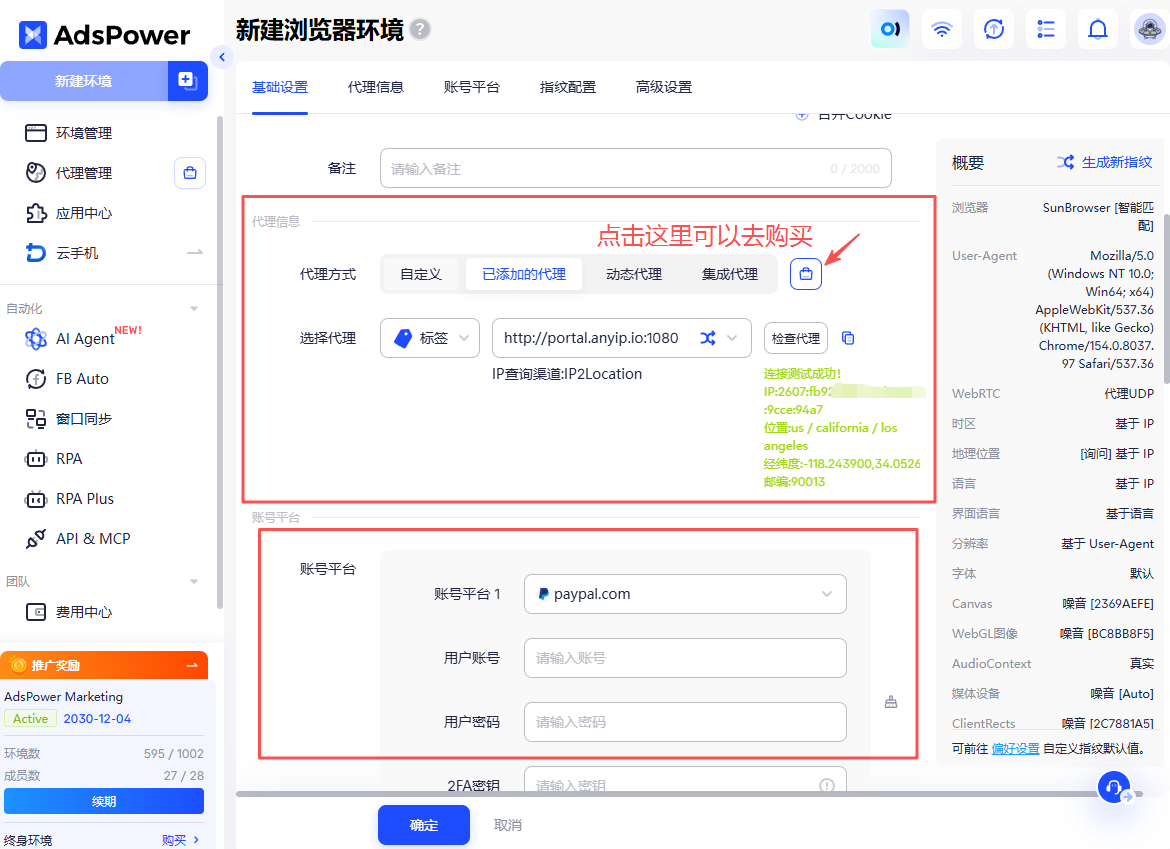Click the shuffle icon in proxy selector

pyautogui.click(x=707, y=338)
